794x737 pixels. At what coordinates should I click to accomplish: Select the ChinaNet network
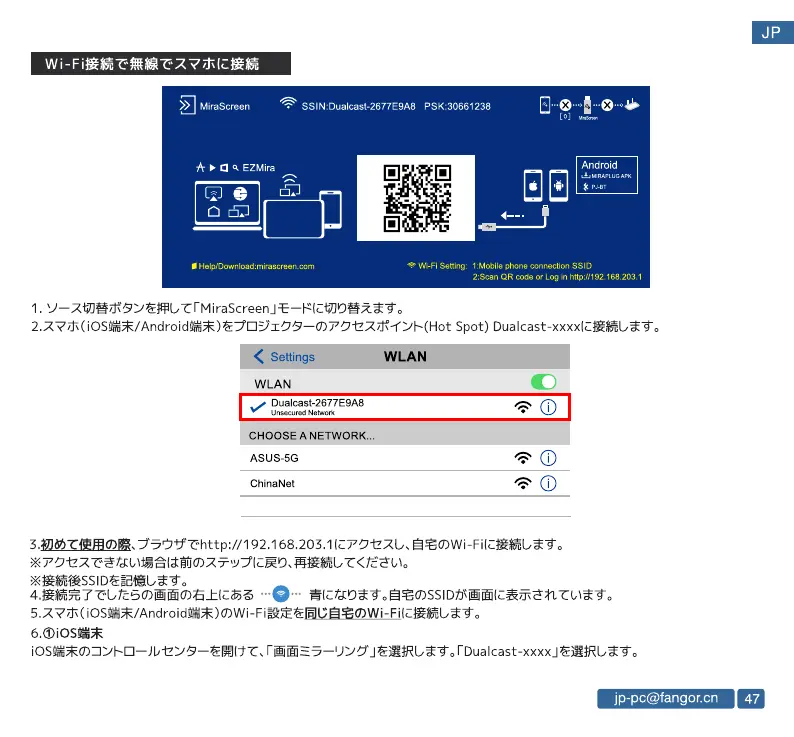pyautogui.click(x=405, y=483)
